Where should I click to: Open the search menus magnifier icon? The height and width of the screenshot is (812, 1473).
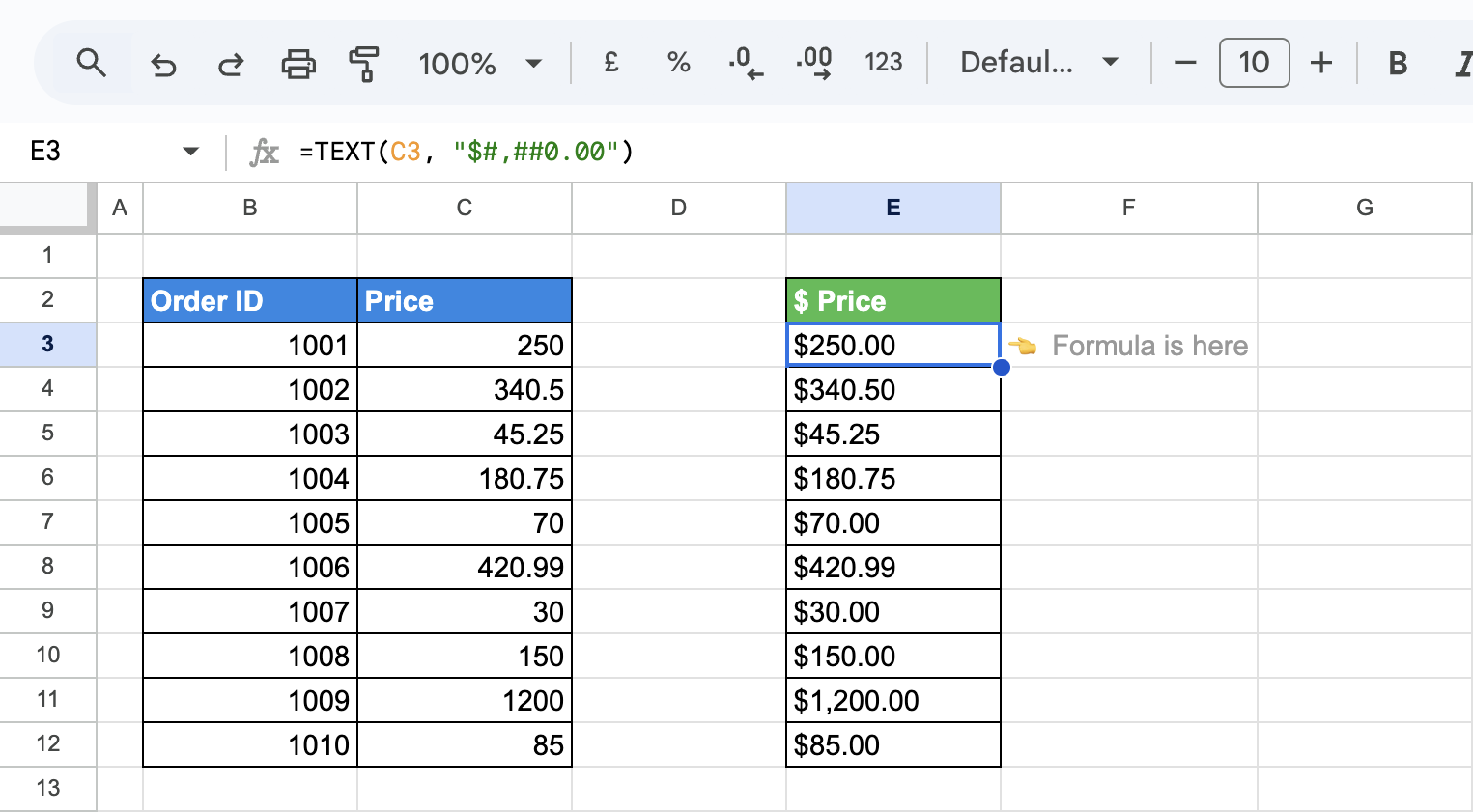pyautogui.click(x=92, y=64)
